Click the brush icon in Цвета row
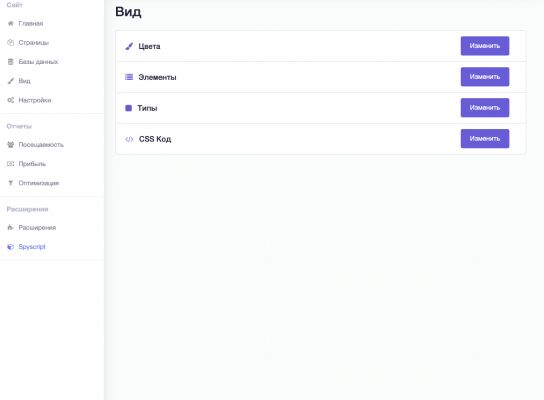This screenshot has height=400, width=544. coord(129,46)
